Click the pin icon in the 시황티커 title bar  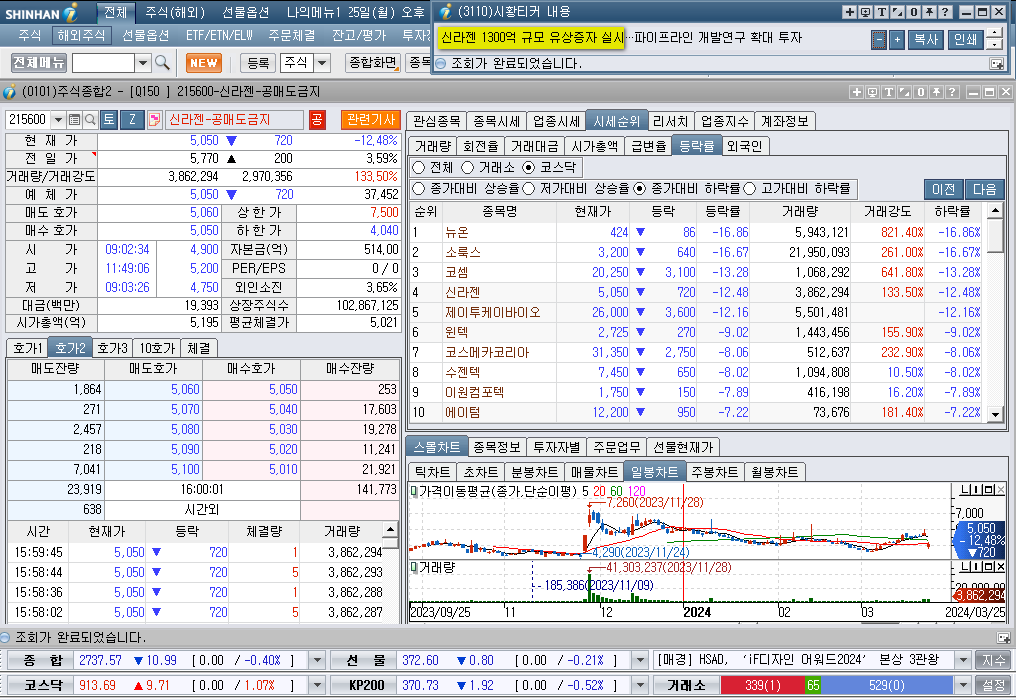929,12
